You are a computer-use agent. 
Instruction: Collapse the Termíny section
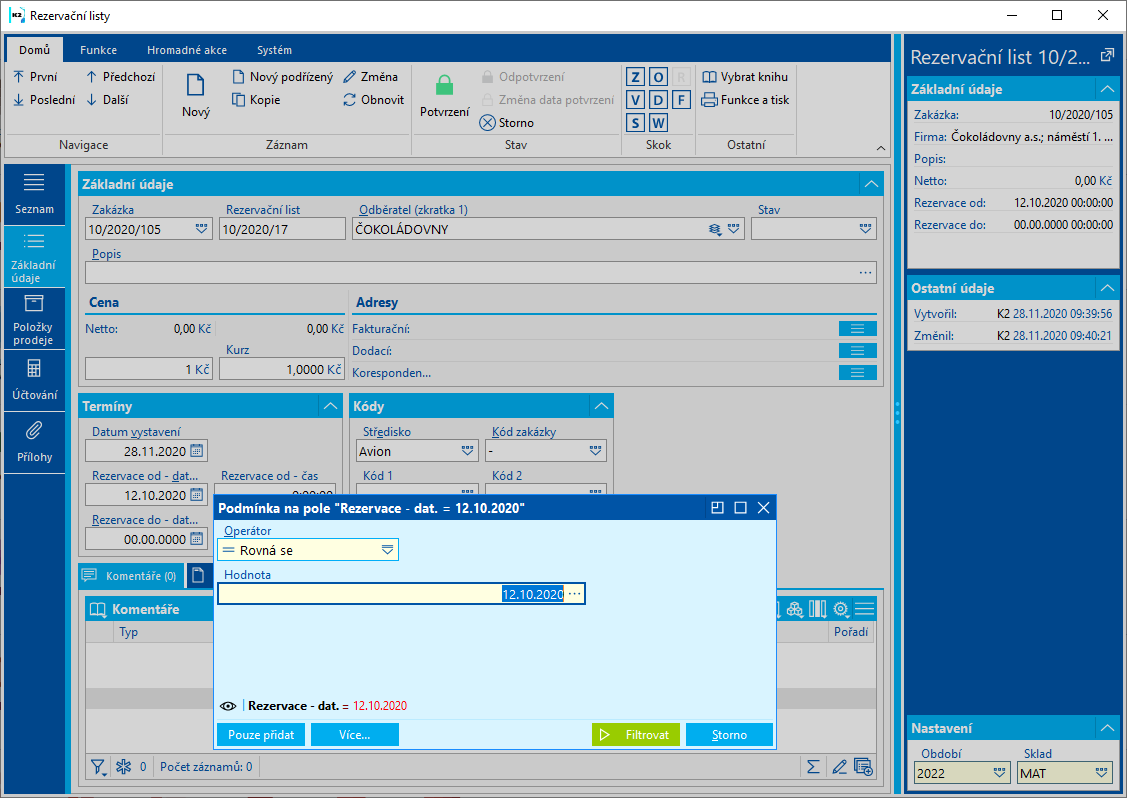pos(330,406)
